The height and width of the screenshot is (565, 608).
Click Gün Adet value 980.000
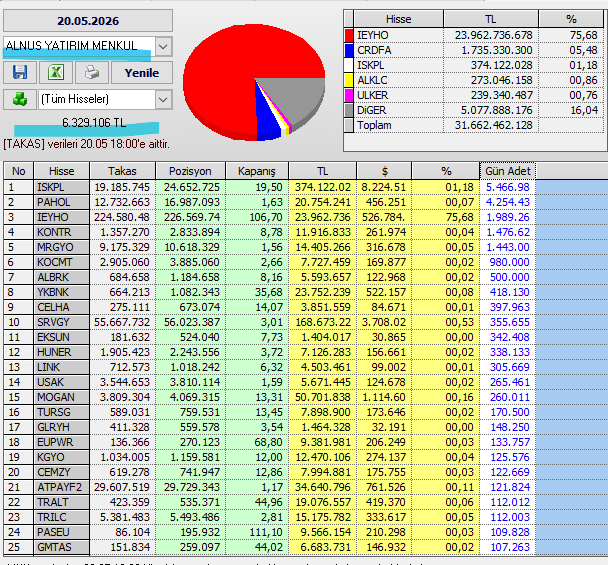point(508,263)
